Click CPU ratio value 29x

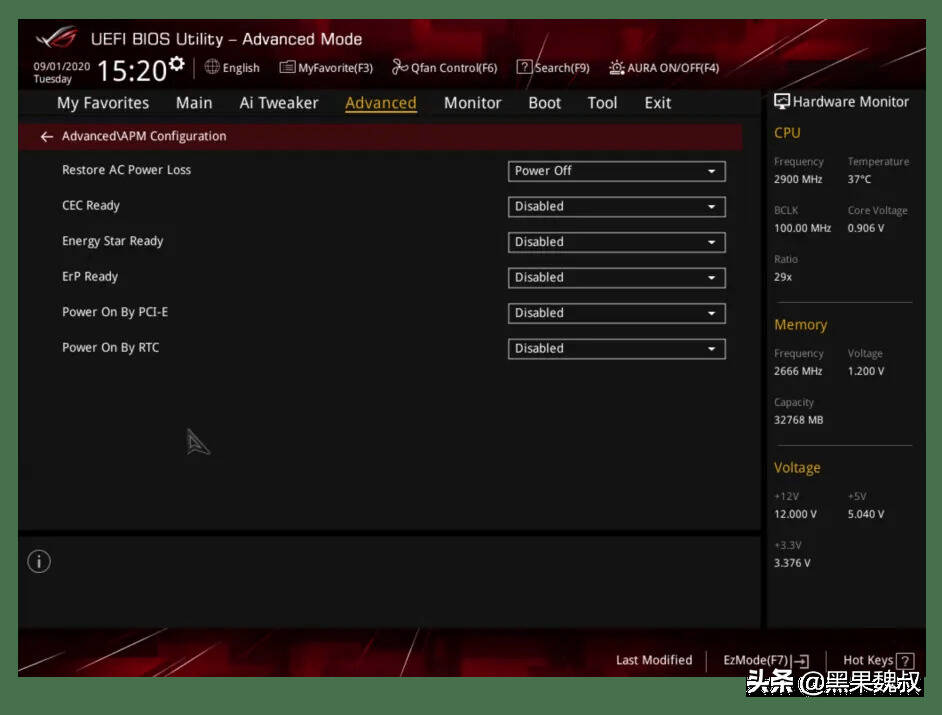pos(783,277)
